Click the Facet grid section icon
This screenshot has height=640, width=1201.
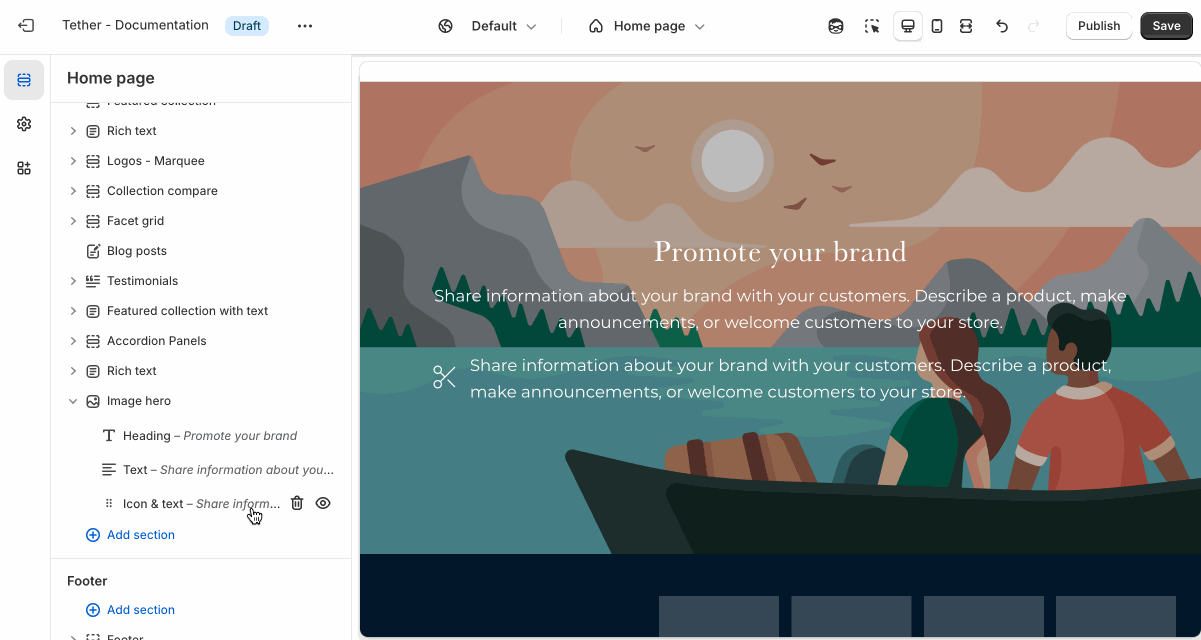click(x=93, y=221)
